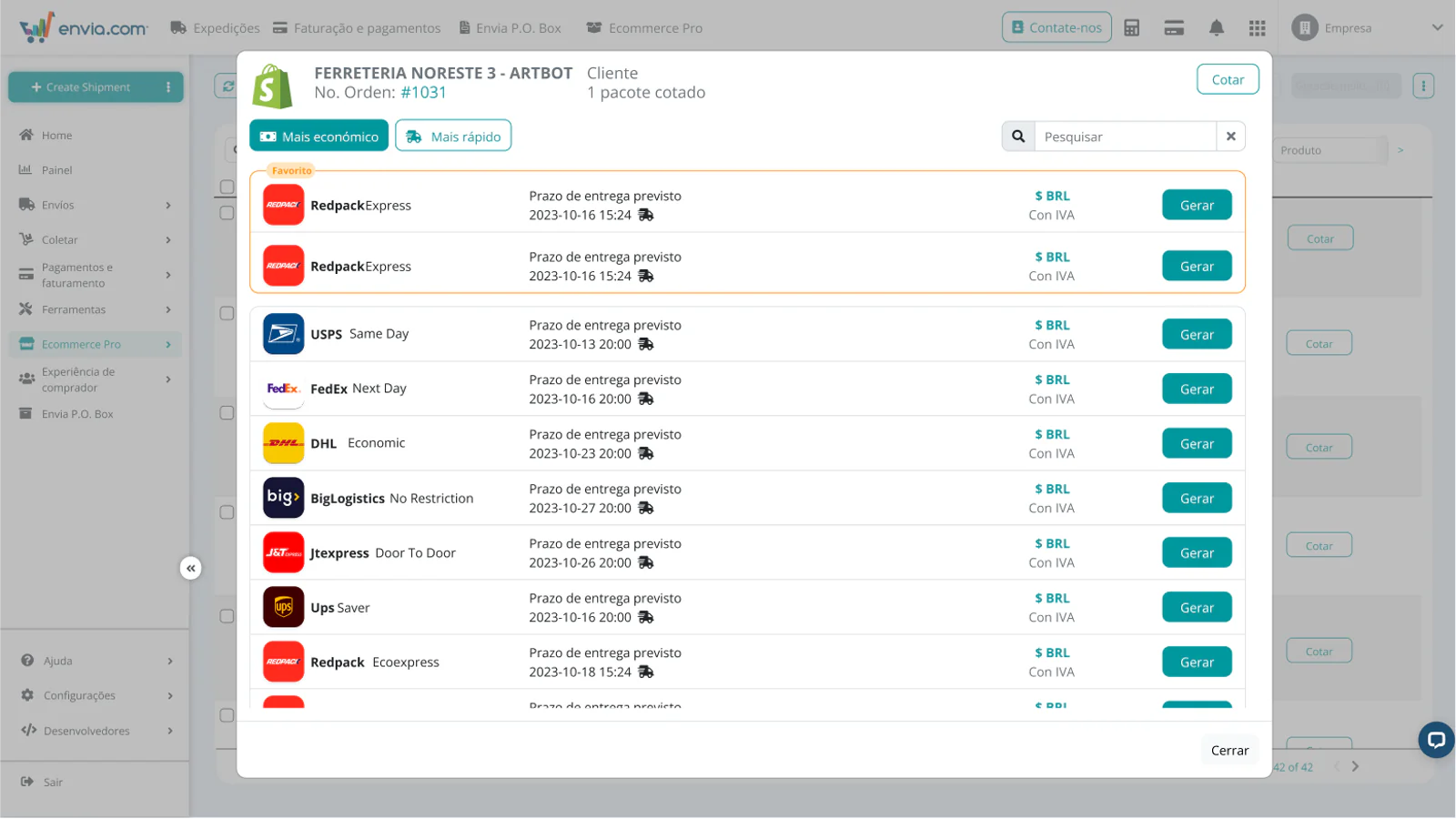Click the Redpack Ecoexpress logo

tap(283, 662)
